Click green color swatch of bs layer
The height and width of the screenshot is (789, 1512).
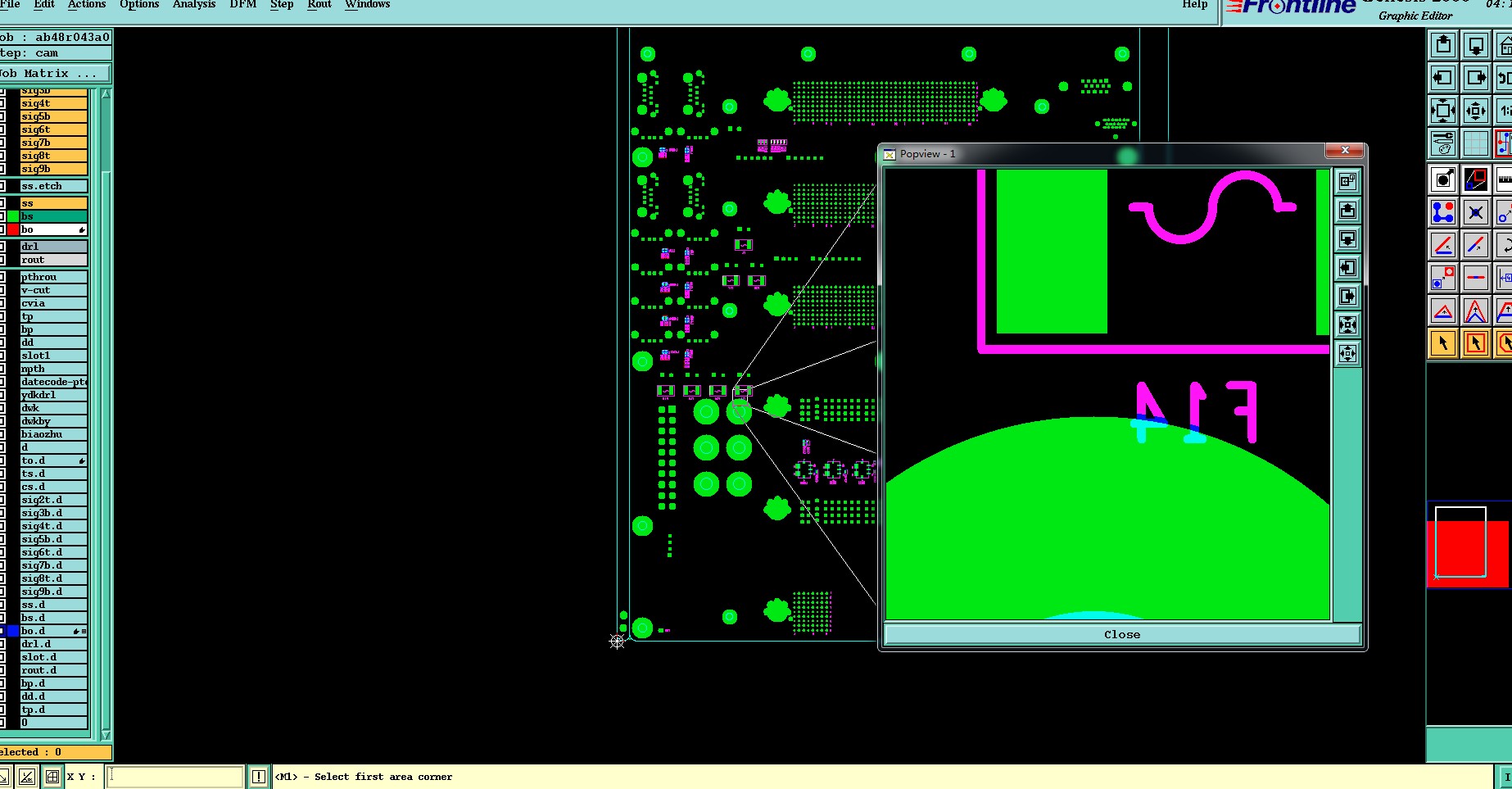coord(13,216)
